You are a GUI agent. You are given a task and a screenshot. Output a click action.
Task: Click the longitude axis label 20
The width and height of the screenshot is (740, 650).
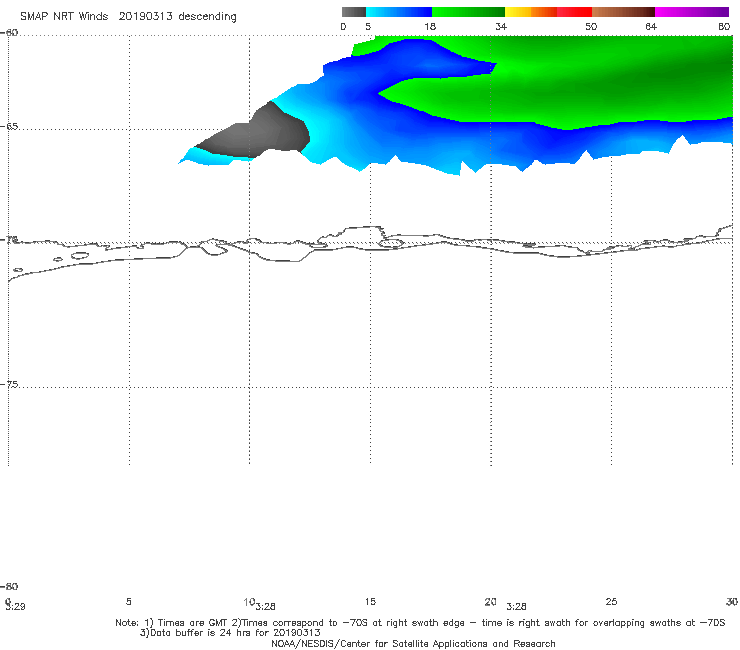pyautogui.click(x=490, y=601)
